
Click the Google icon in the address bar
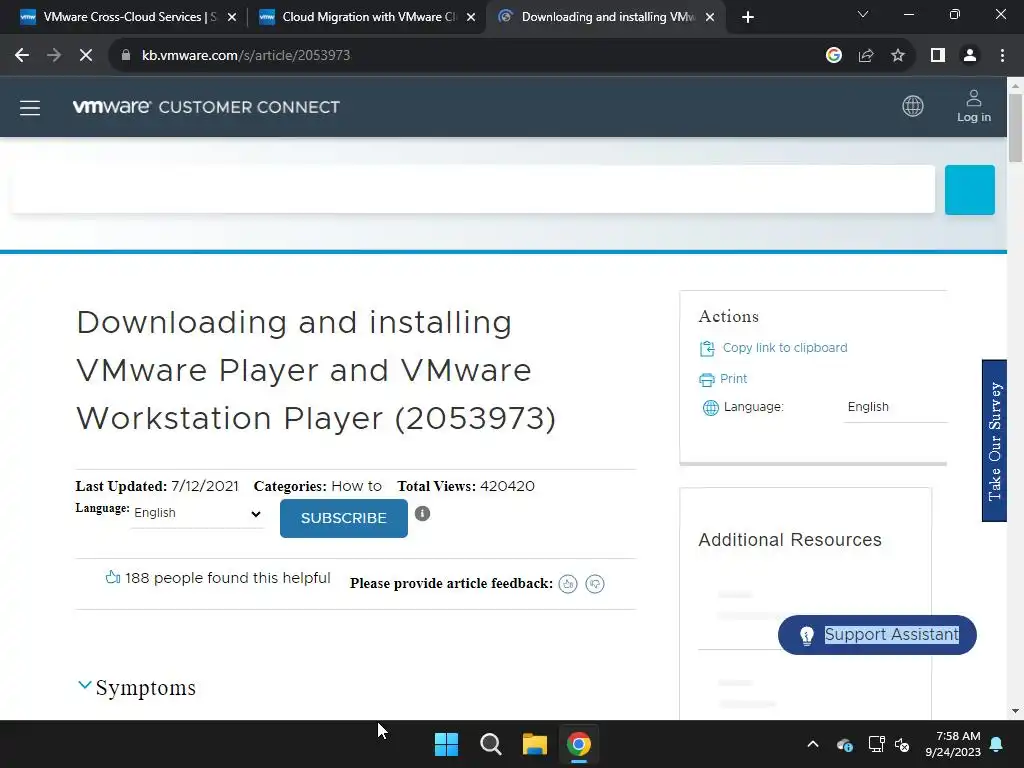833,56
